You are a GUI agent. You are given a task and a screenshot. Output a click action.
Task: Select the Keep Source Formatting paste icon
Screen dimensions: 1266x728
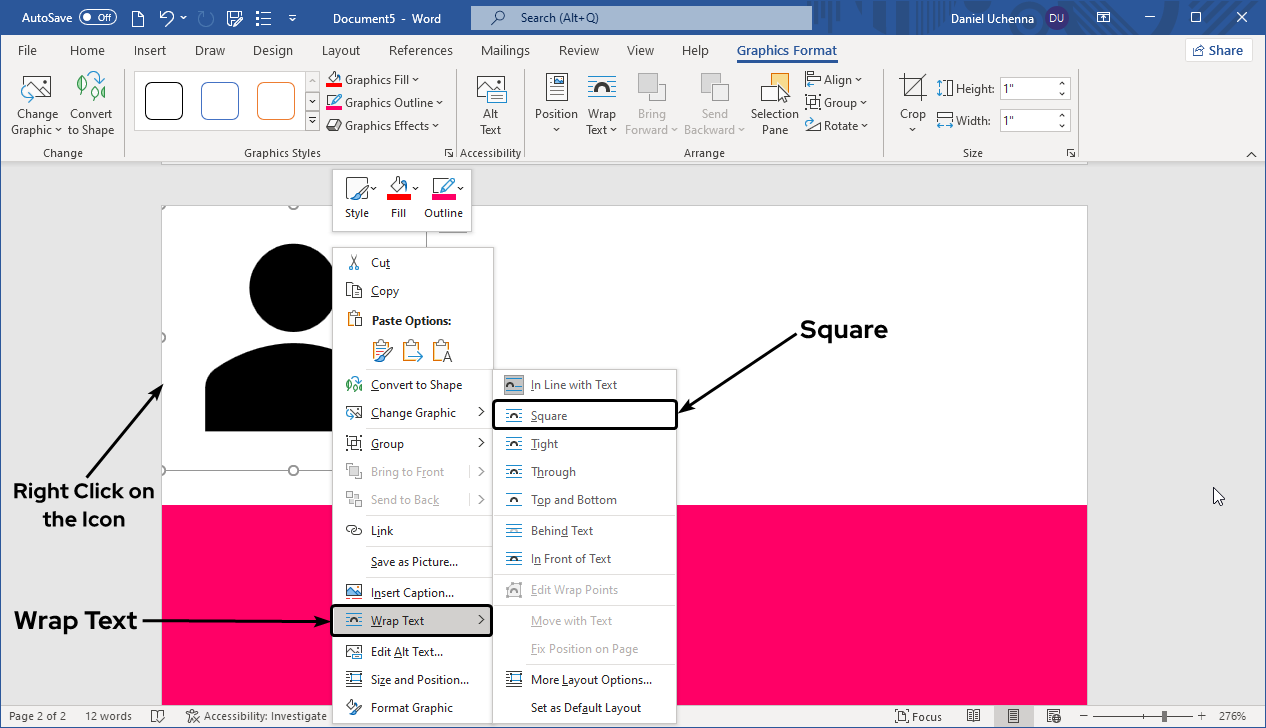pyautogui.click(x=382, y=351)
